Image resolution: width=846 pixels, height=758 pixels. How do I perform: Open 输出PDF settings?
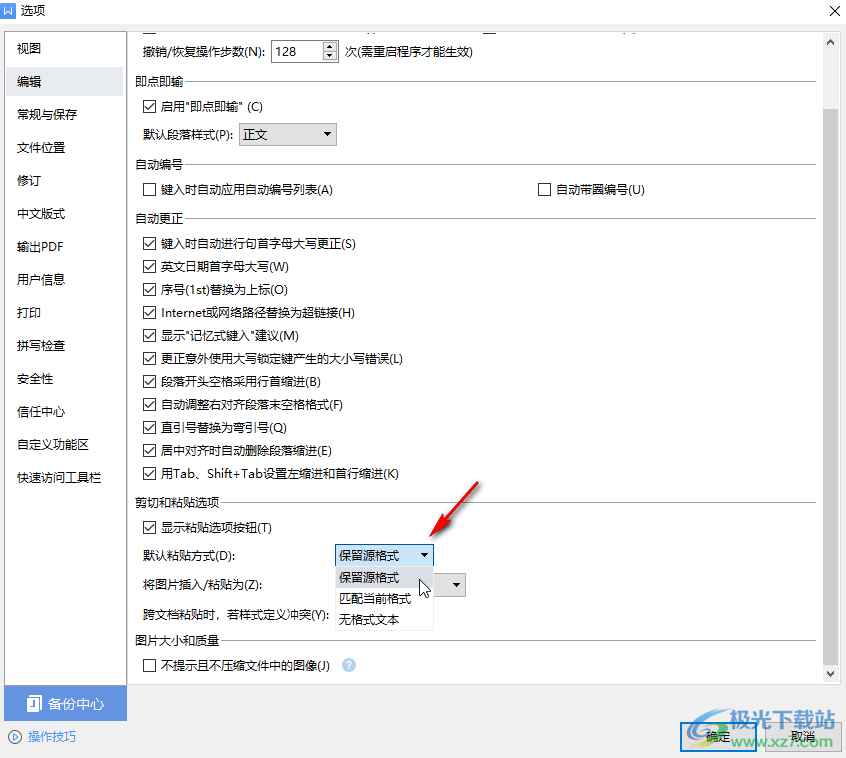point(65,247)
